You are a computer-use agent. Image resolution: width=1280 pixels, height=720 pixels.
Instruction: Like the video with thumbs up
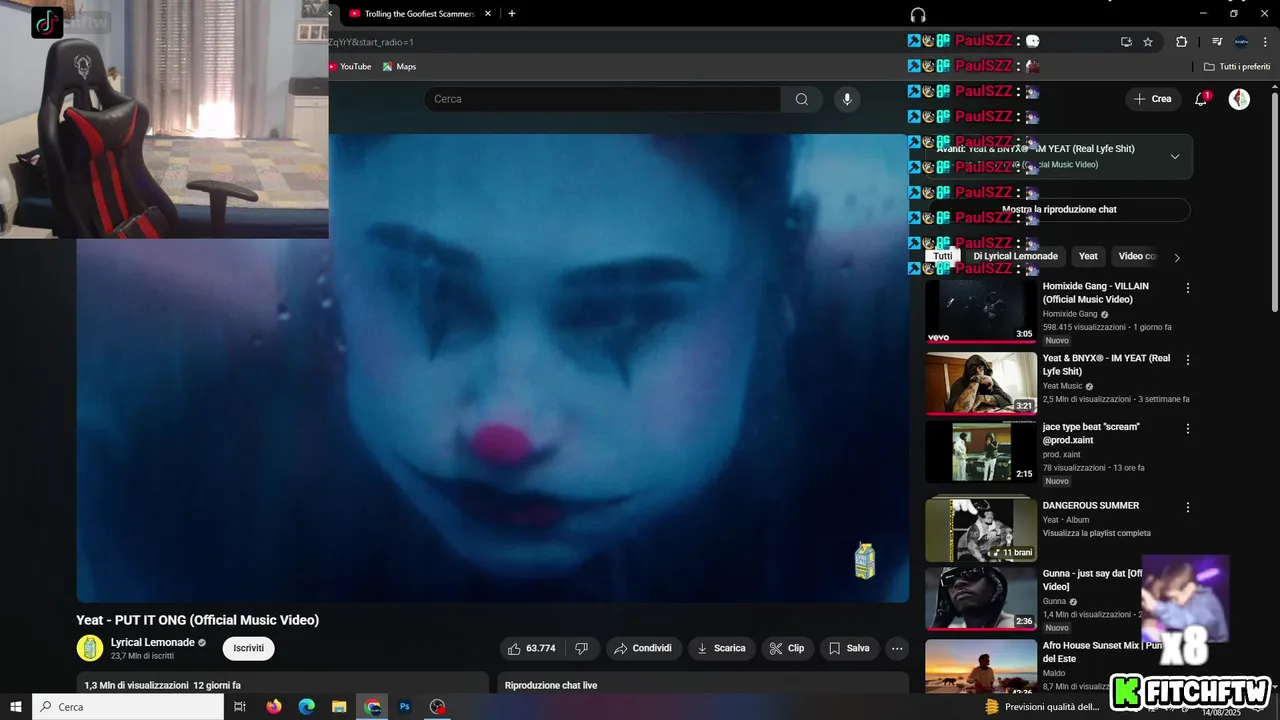pos(532,648)
